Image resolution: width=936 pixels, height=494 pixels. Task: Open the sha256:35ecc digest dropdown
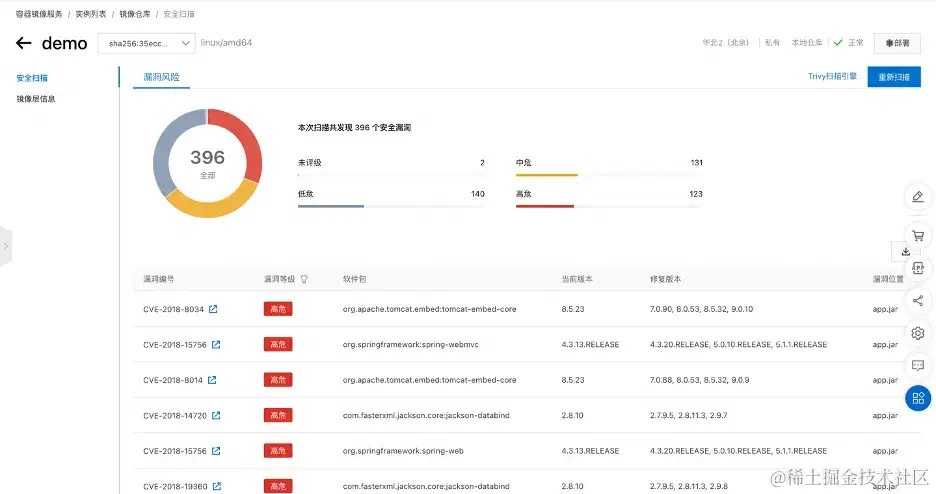coord(147,43)
